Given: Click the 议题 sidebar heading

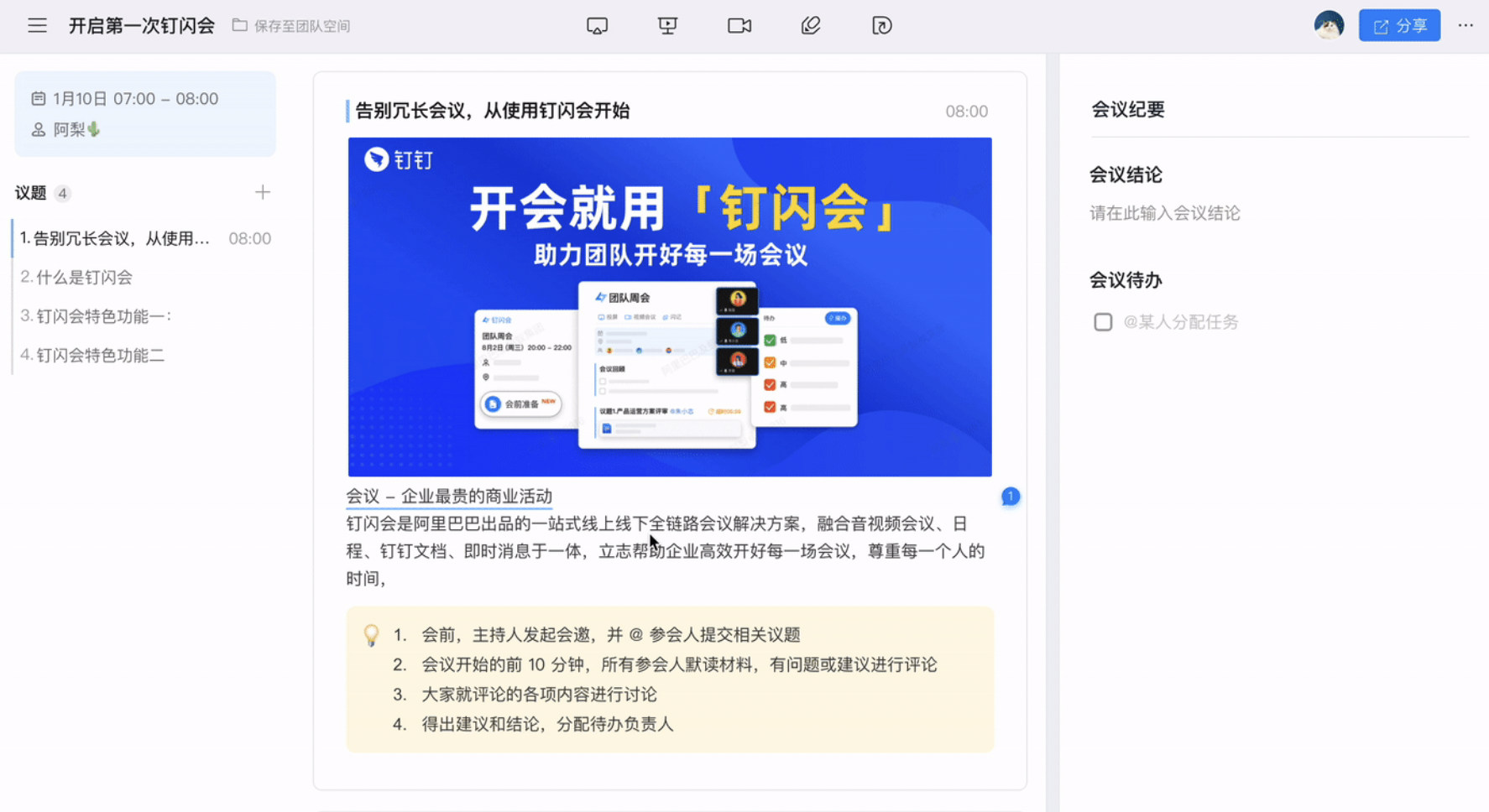Looking at the screenshot, I should [30, 193].
